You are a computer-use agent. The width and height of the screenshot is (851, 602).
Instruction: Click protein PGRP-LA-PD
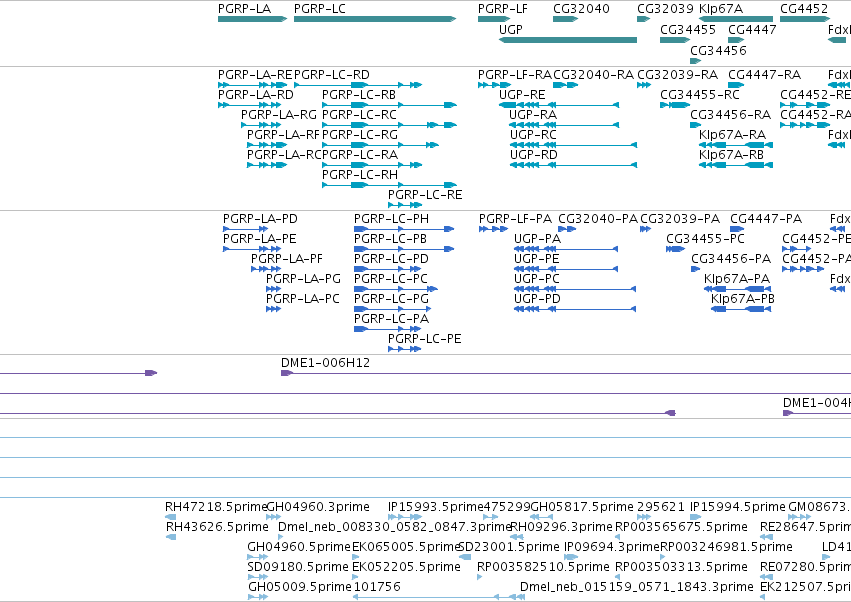[x=260, y=219]
